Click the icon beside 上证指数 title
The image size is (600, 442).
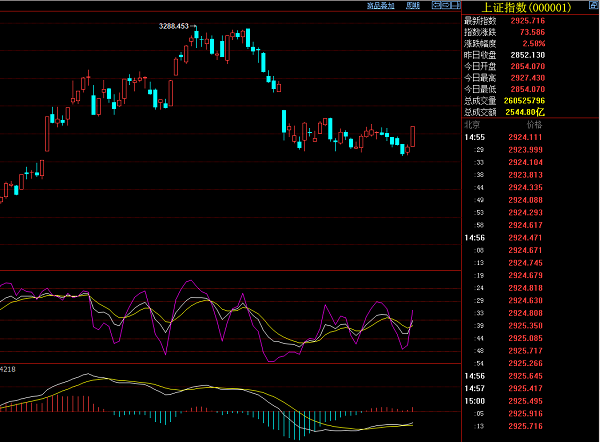click(593, 5)
